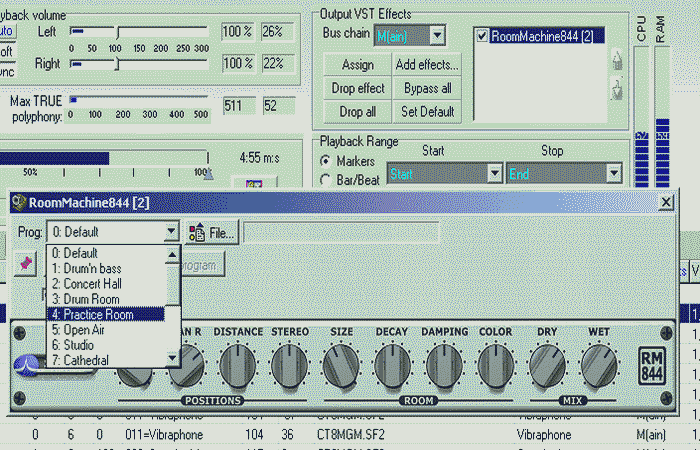Click the File open icon button
The height and width of the screenshot is (450, 700).
[212, 232]
